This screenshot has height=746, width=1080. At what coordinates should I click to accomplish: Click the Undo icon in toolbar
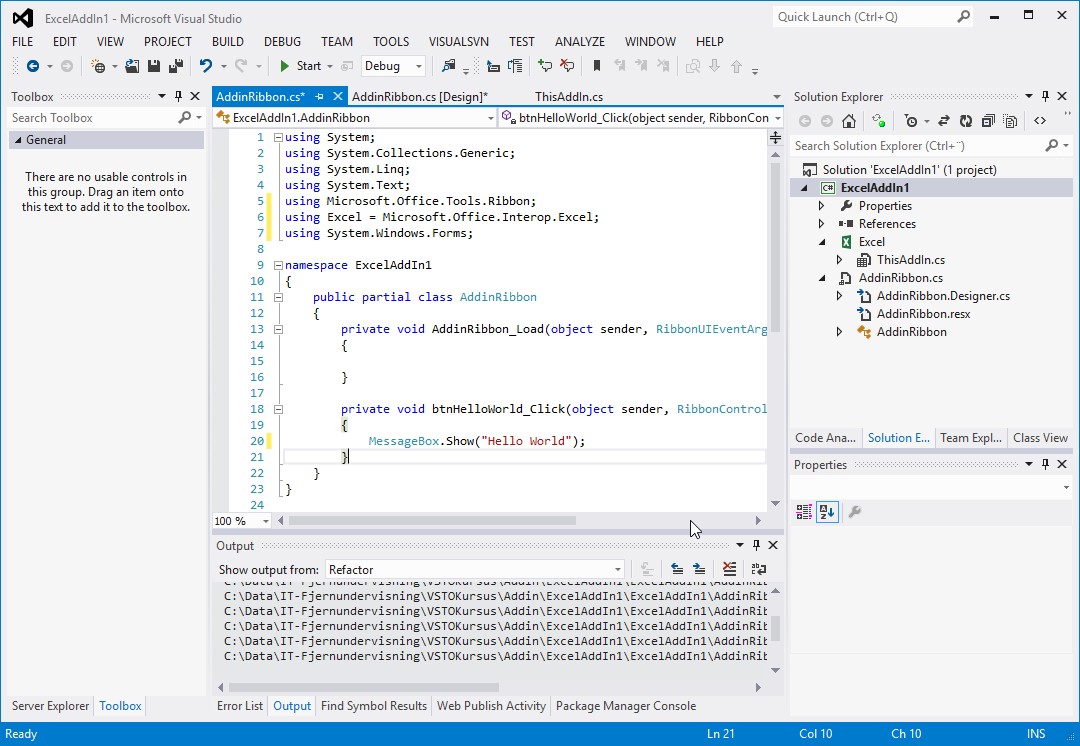pos(205,66)
